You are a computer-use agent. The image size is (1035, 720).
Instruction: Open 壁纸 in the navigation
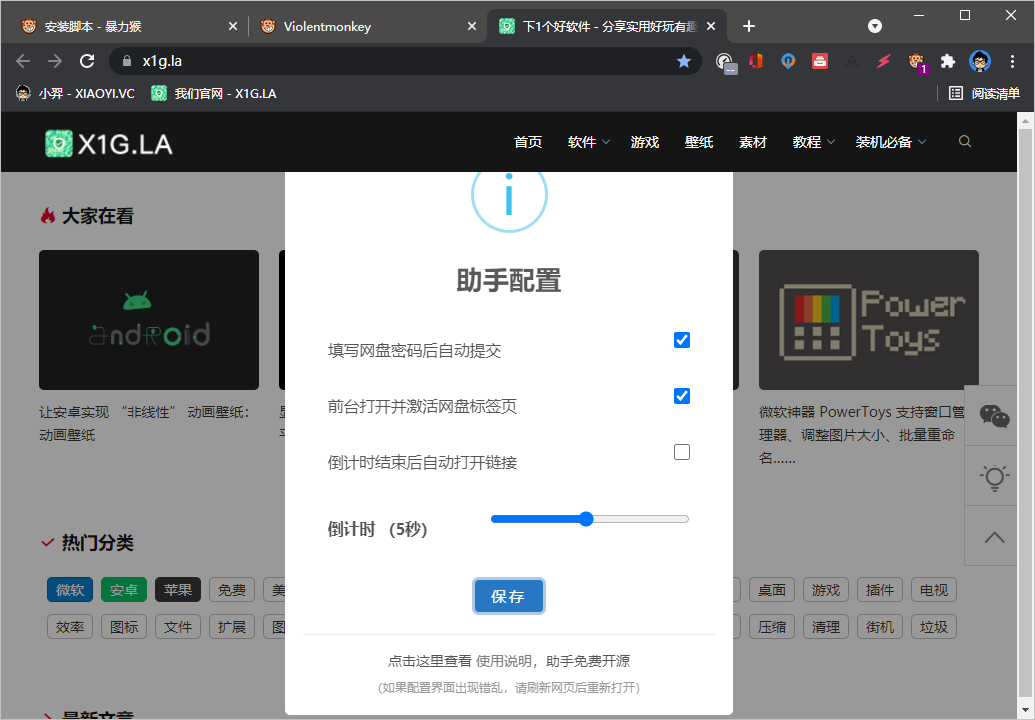[699, 142]
